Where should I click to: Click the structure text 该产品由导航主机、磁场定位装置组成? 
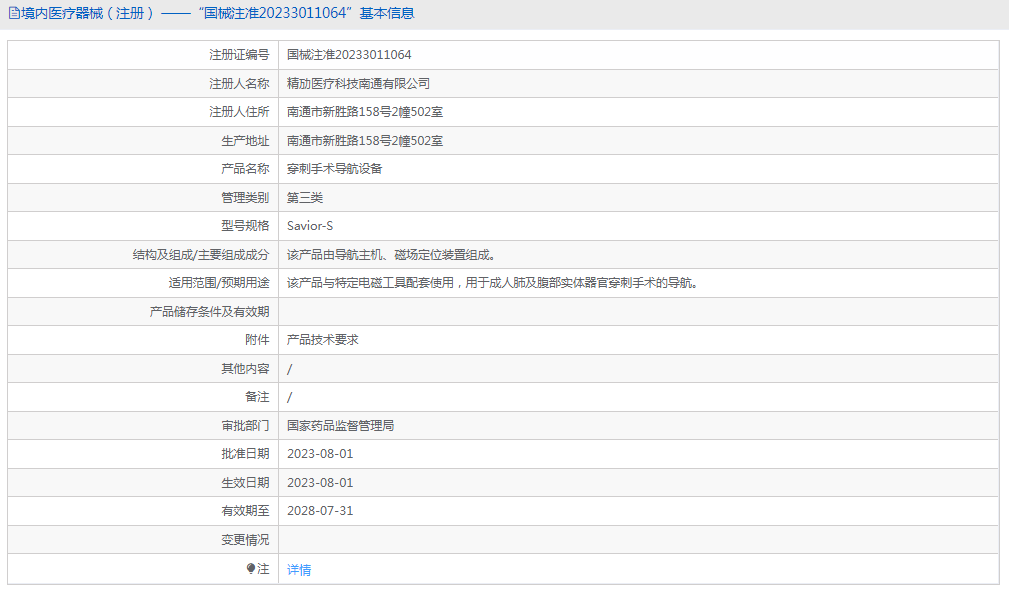391,255
